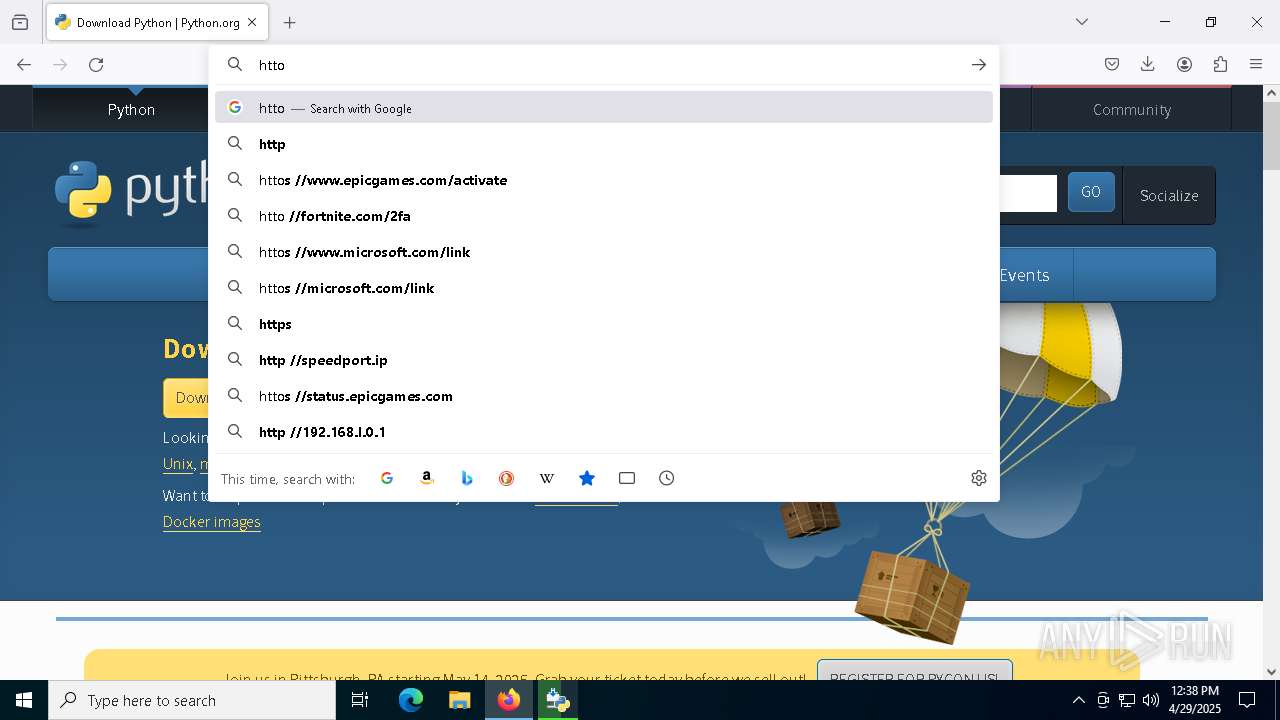Screen dimensions: 1280x720
Task: Follow the Docker images link
Action: pos(212,522)
